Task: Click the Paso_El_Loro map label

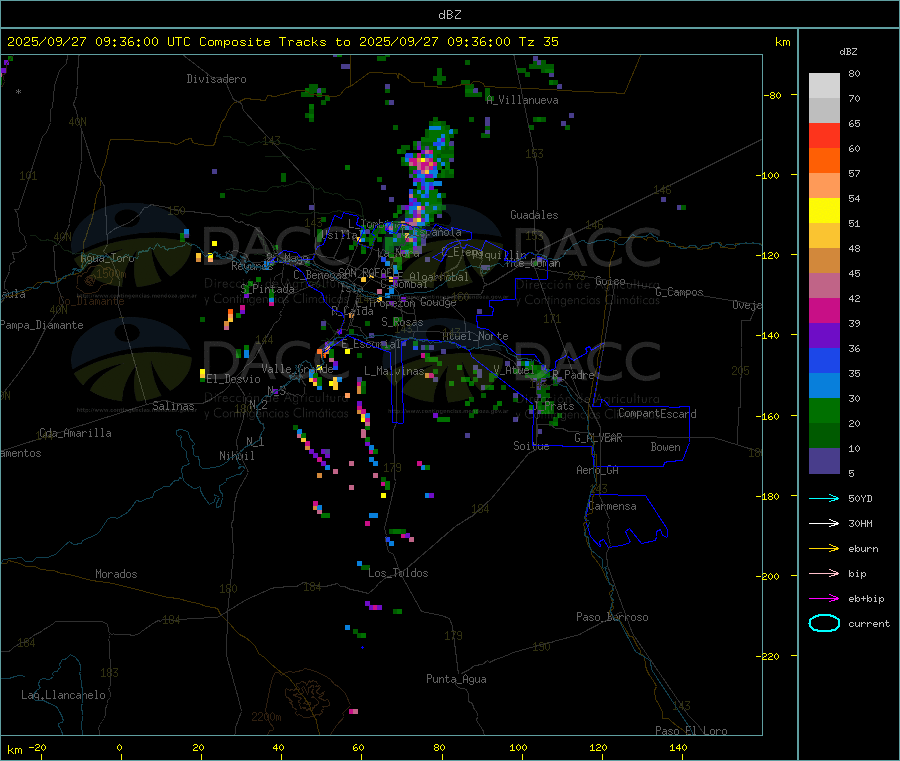Action: (x=691, y=731)
